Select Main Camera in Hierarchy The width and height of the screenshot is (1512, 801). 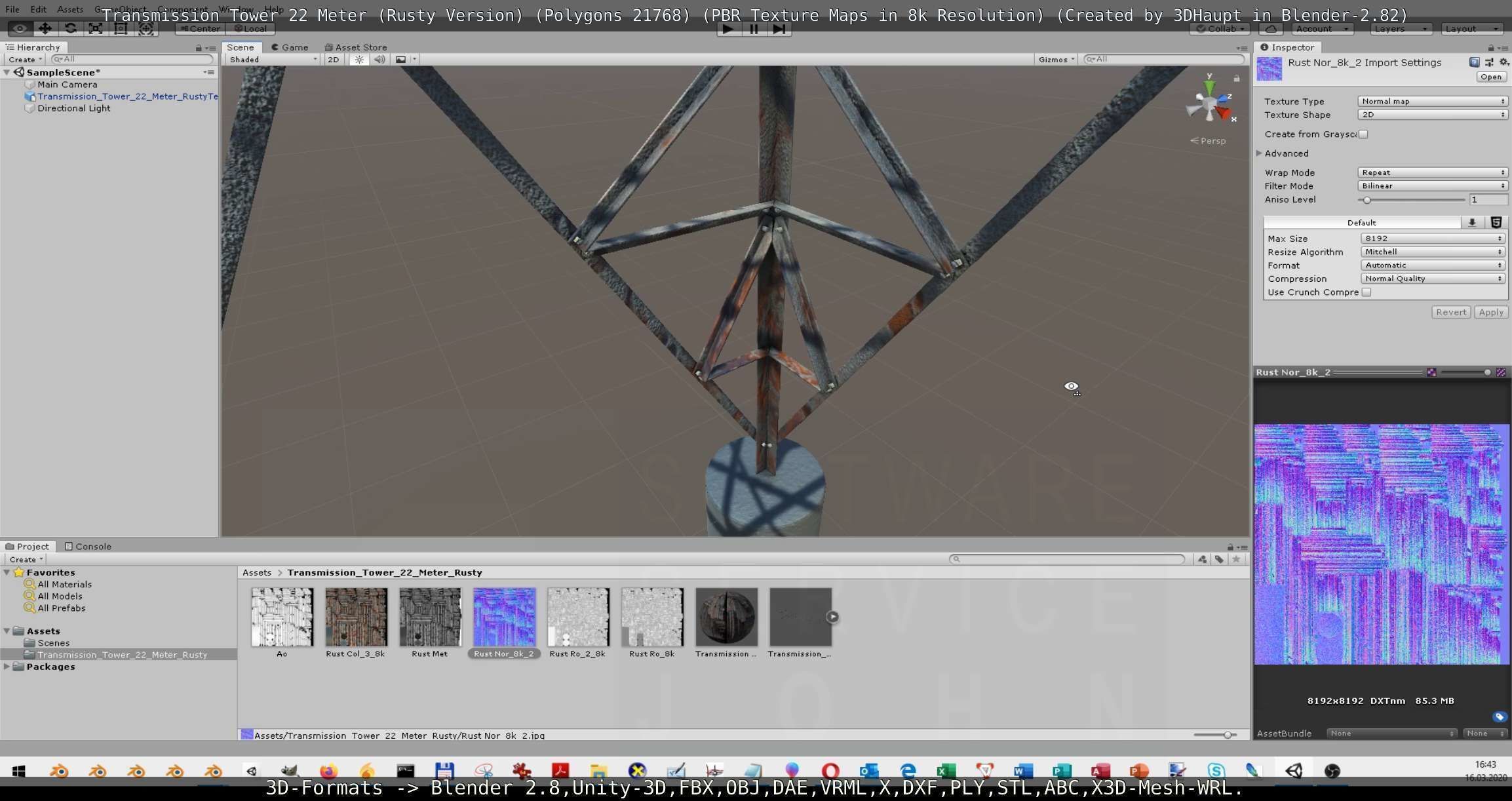point(67,84)
